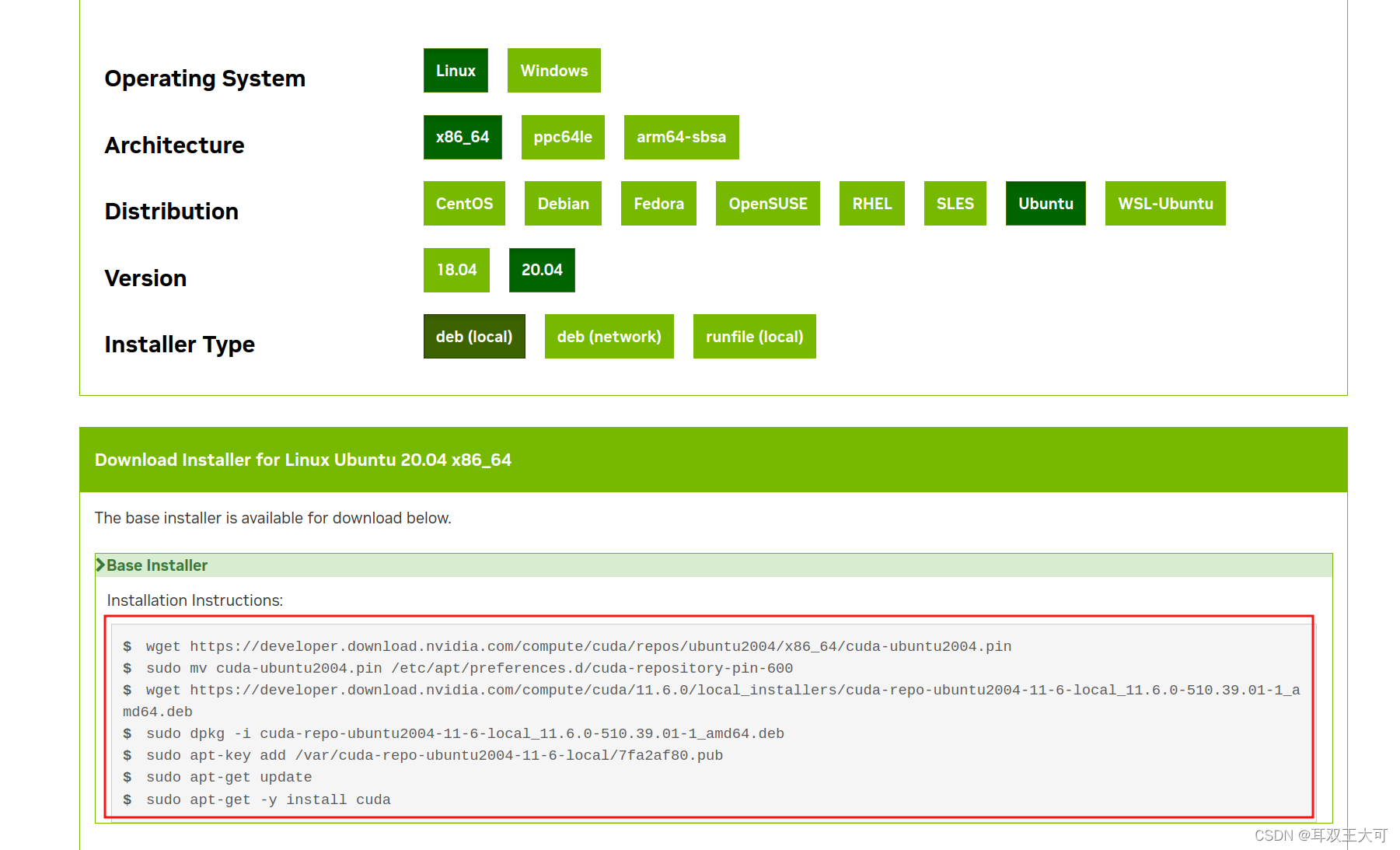
Task: Click the 'Distribution' label
Action: click(x=171, y=212)
